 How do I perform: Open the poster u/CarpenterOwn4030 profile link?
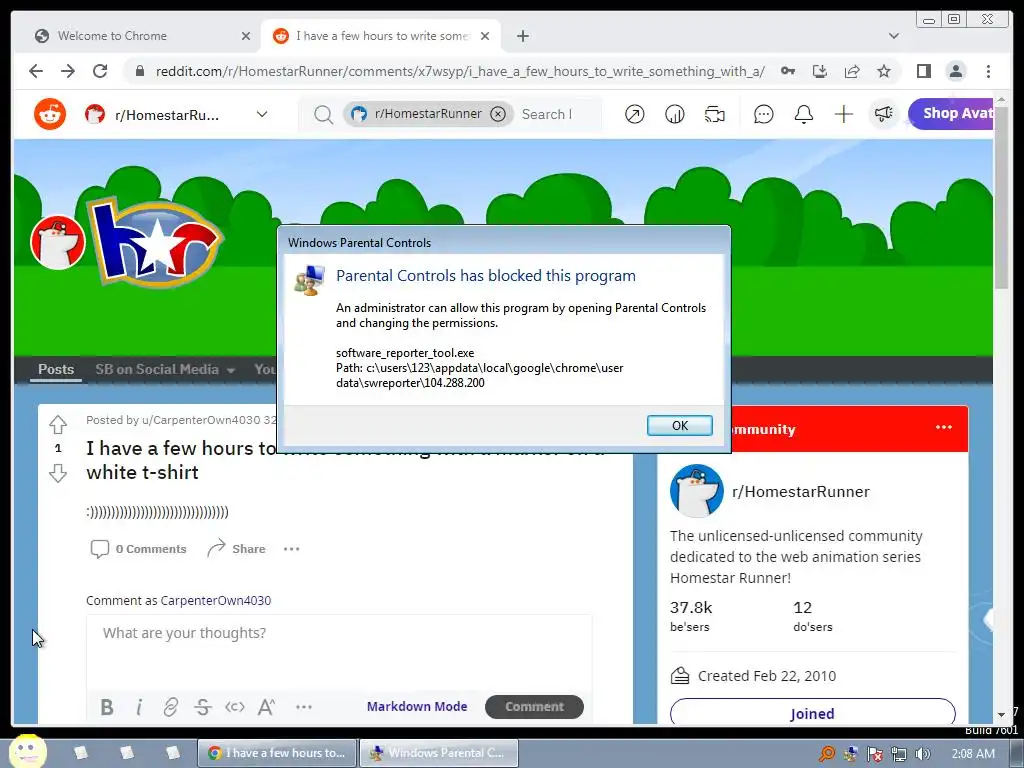201,420
